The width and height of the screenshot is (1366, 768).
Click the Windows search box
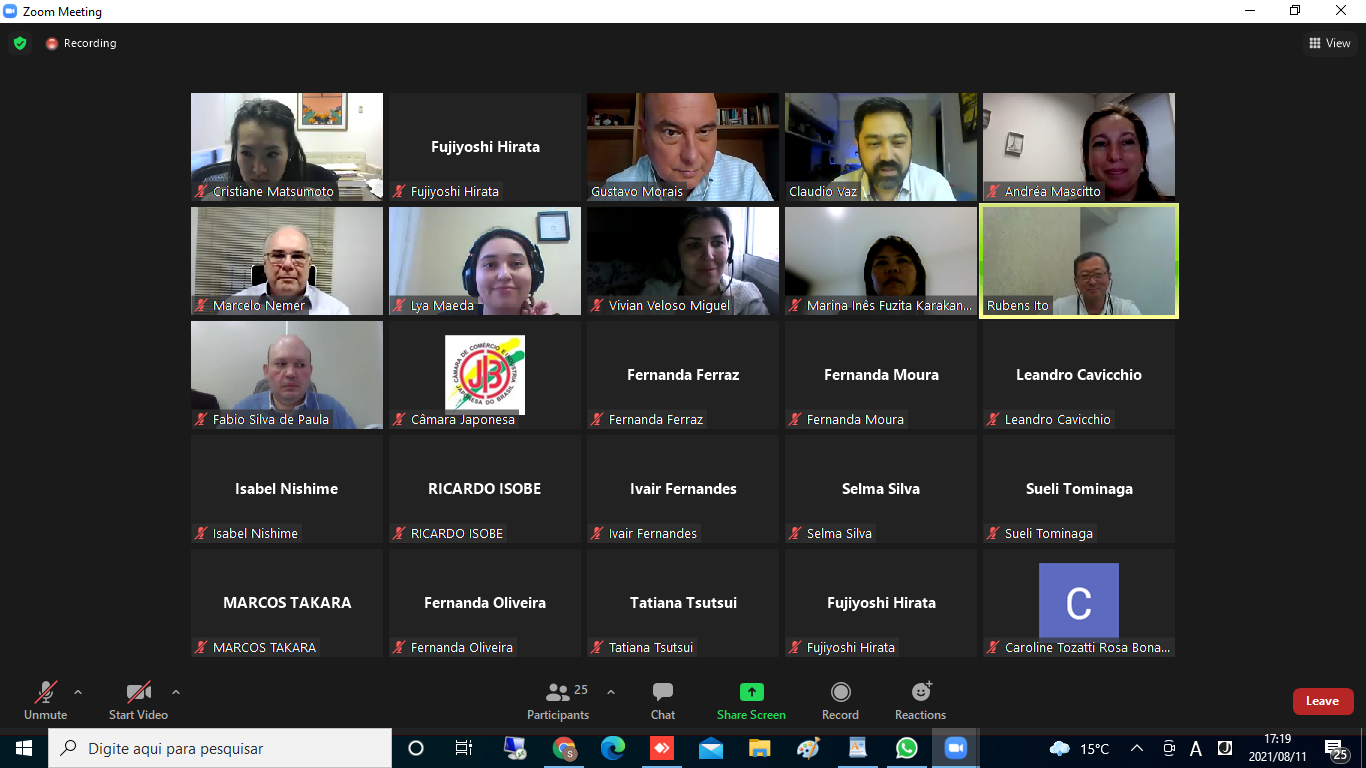220,748
